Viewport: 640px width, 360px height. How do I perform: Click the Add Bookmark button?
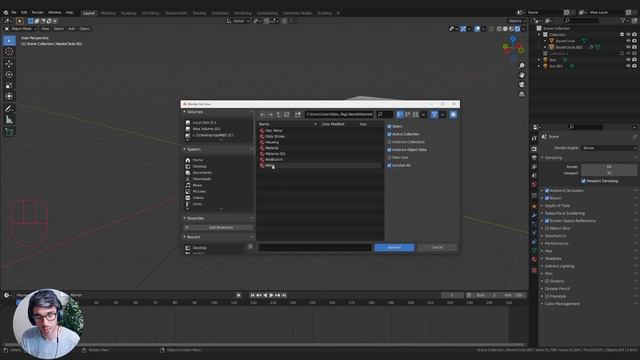[218, 228]
